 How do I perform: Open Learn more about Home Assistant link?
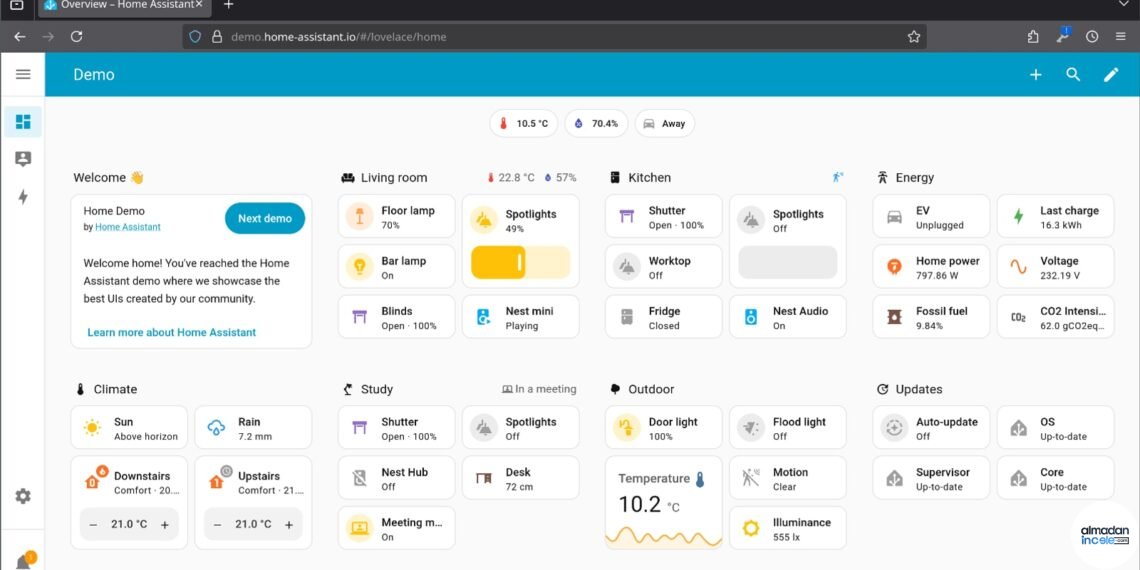click(x=172, y=332)
